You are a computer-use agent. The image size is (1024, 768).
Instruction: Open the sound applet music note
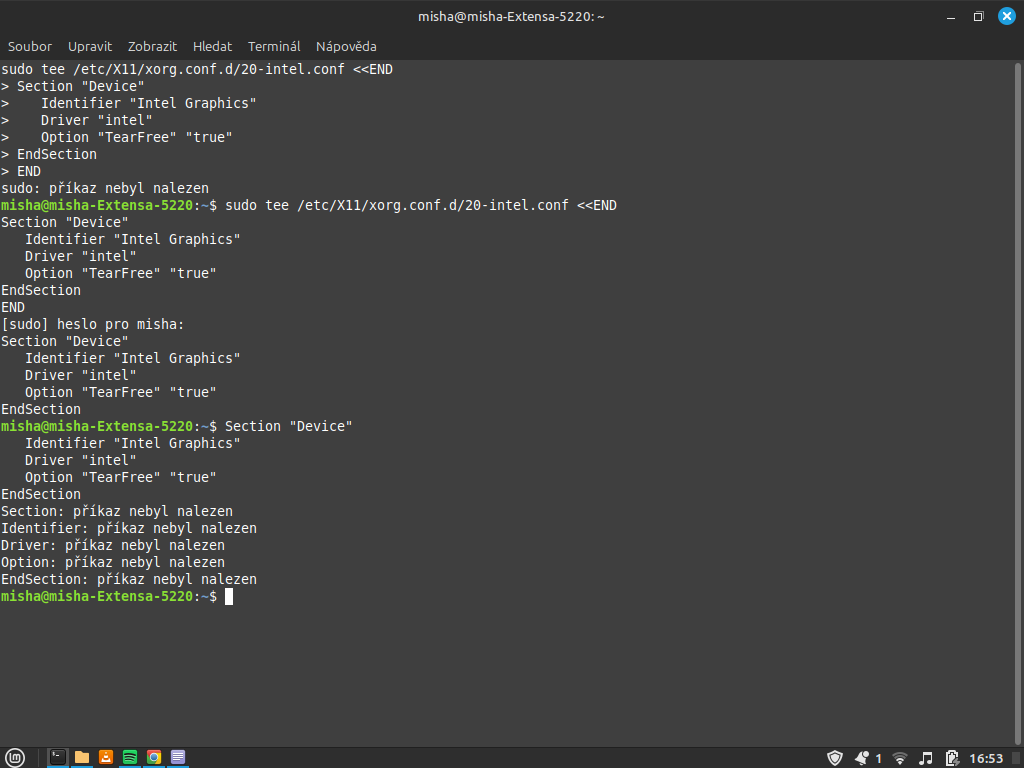tap(926, 758)
